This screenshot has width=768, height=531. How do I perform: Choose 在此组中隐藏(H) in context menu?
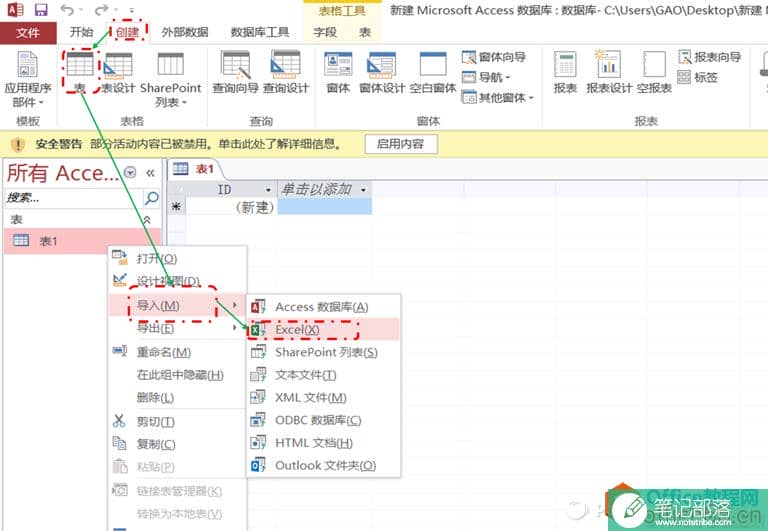tap(177, 375)
